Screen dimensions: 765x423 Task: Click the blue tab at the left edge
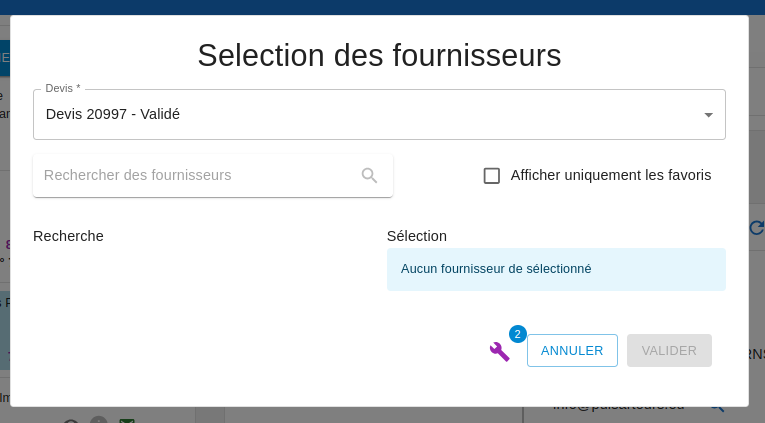click(x=5, y=58)
